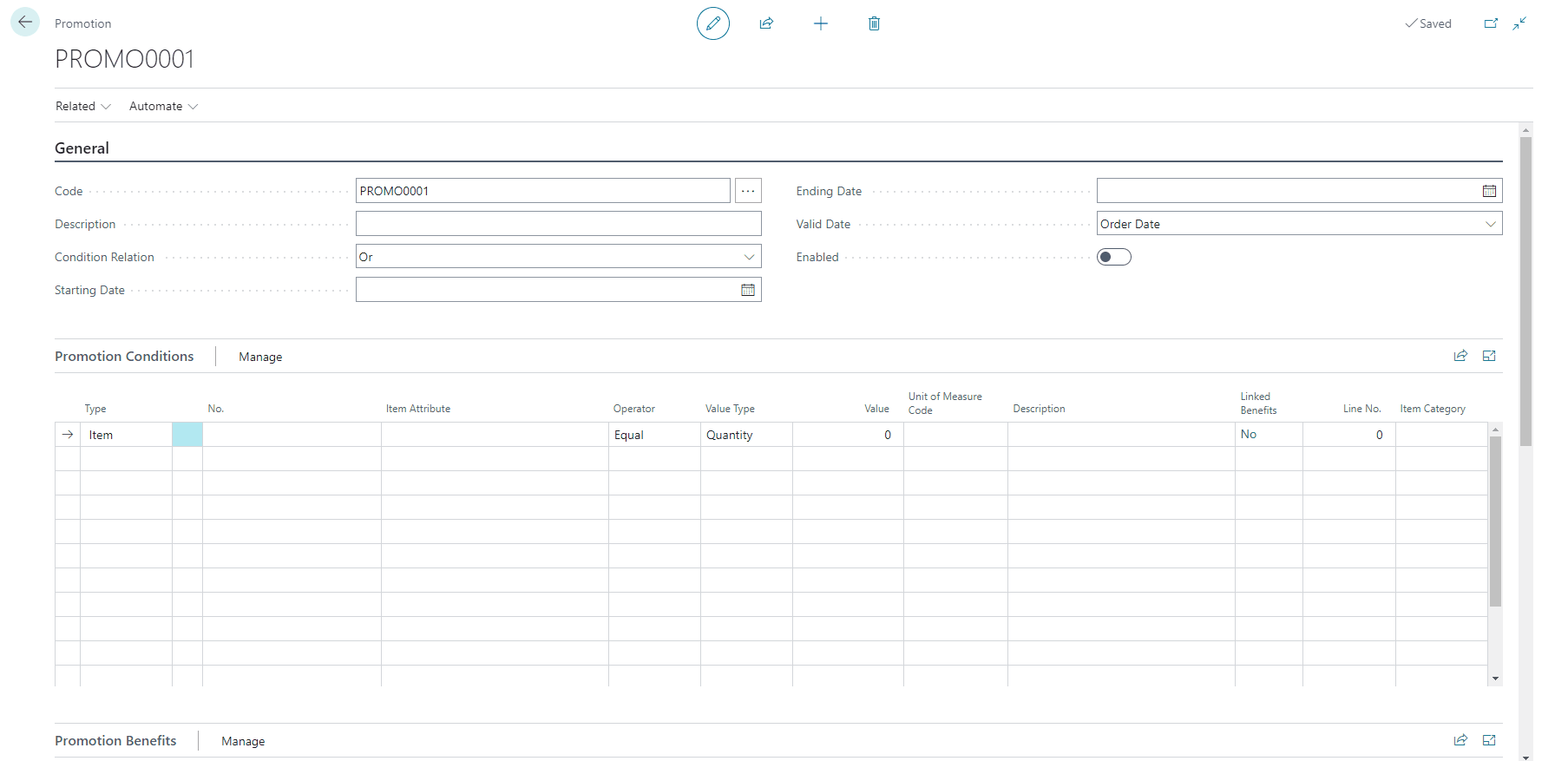Click Manage in Promotion Conditions
Image resolution: width=1568 pixels, height=761 pixels.
pos(260,357)
